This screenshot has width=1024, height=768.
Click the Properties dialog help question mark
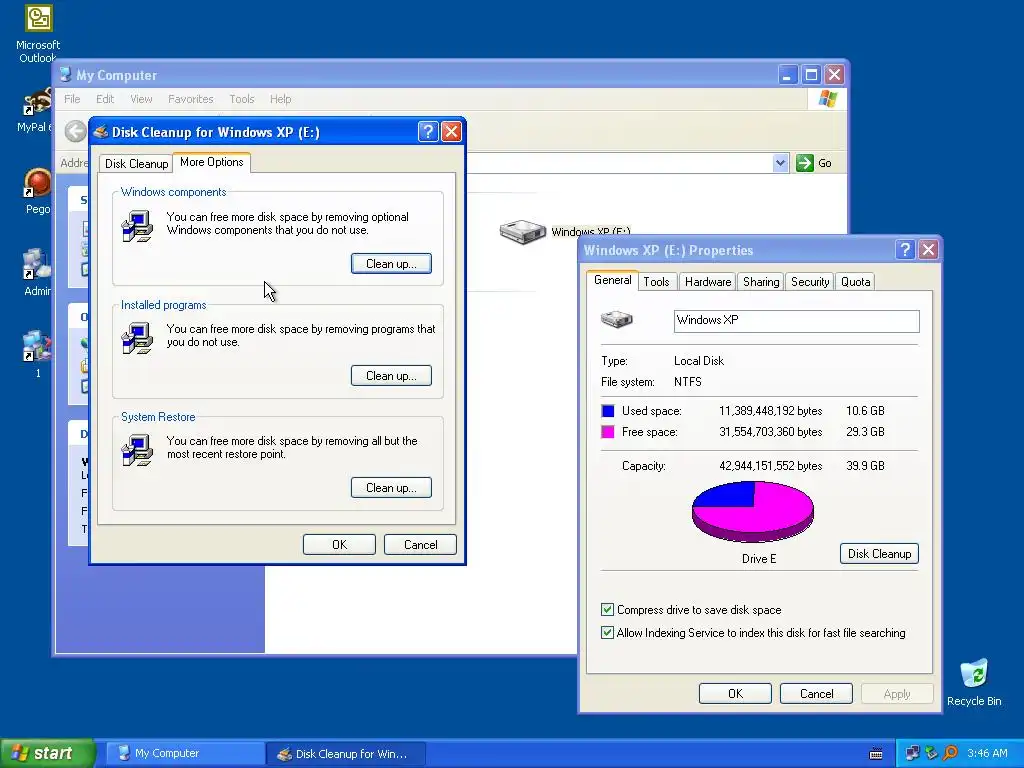[x=904, y=249]
